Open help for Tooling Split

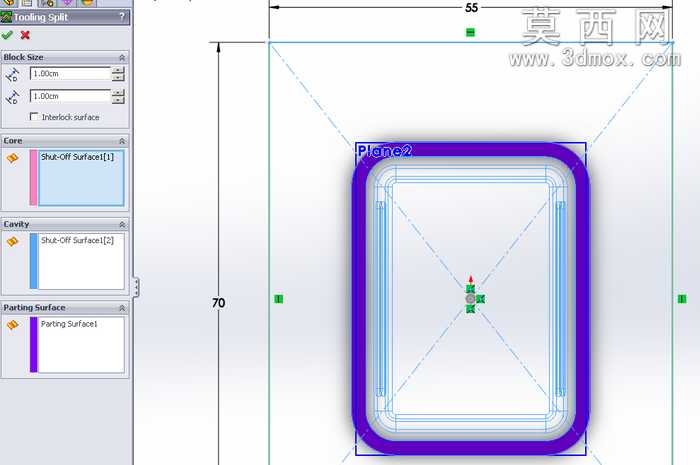(122, 17)
